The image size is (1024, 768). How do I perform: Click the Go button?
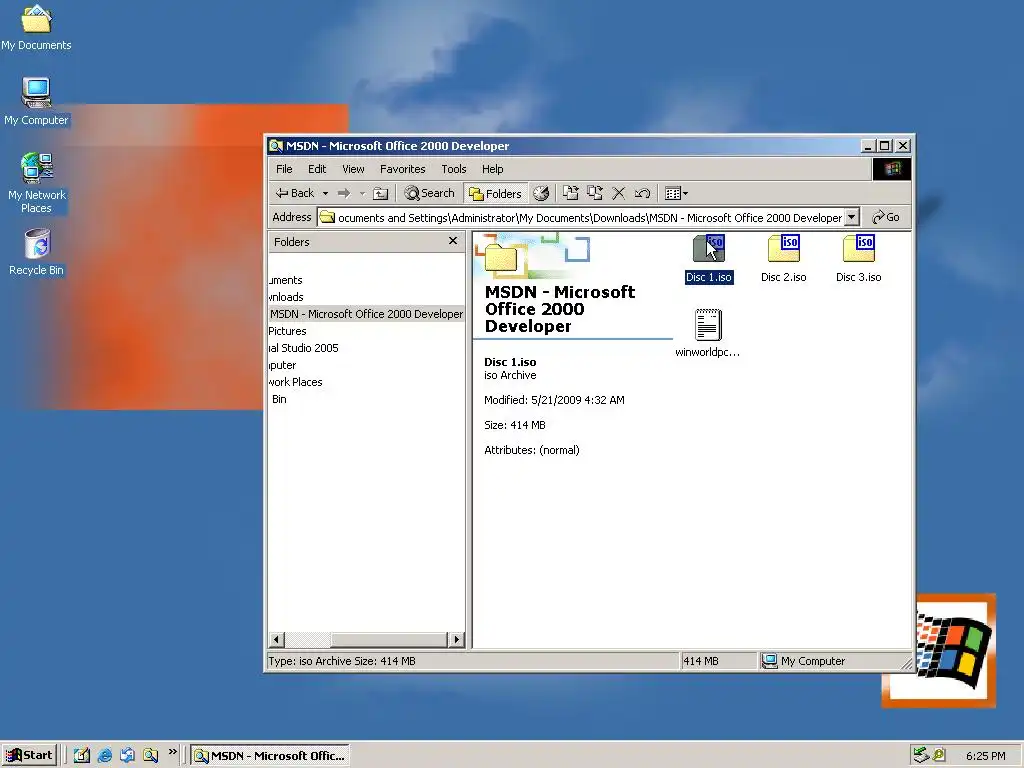(x=886, y=217)
